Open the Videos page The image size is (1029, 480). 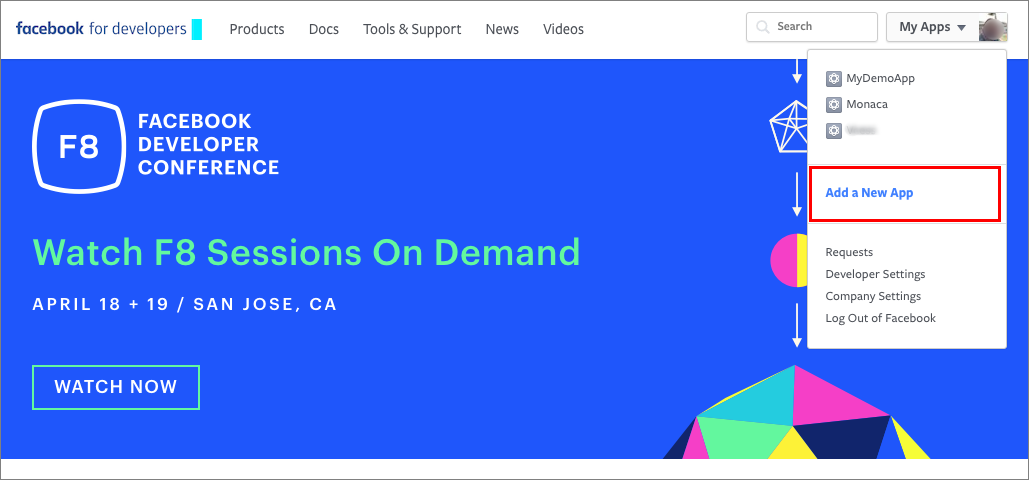click(563, 29)
